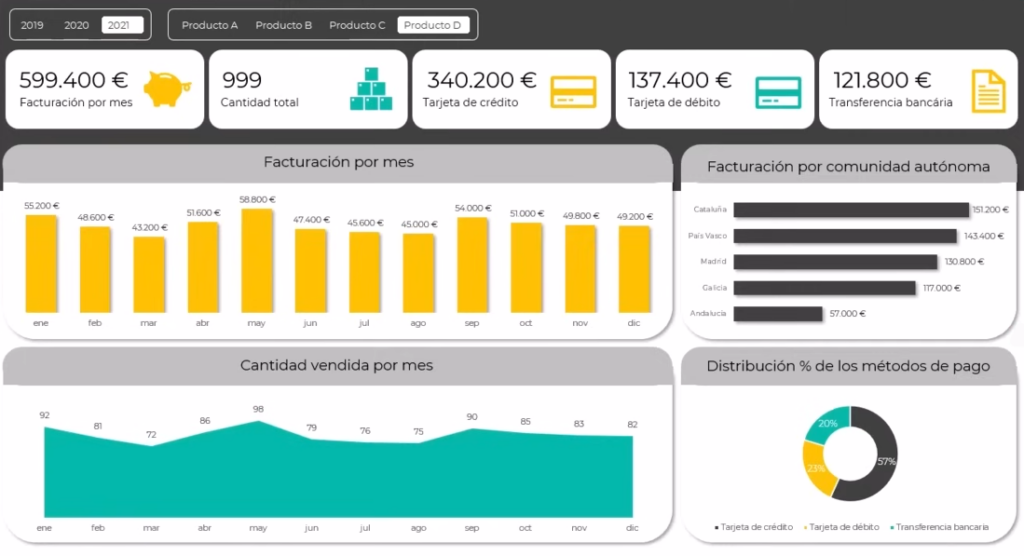The width and height of the screenshot is (1024, 556).
Task: Click the 54.000 € label above sep
Action: pos(473,208)
